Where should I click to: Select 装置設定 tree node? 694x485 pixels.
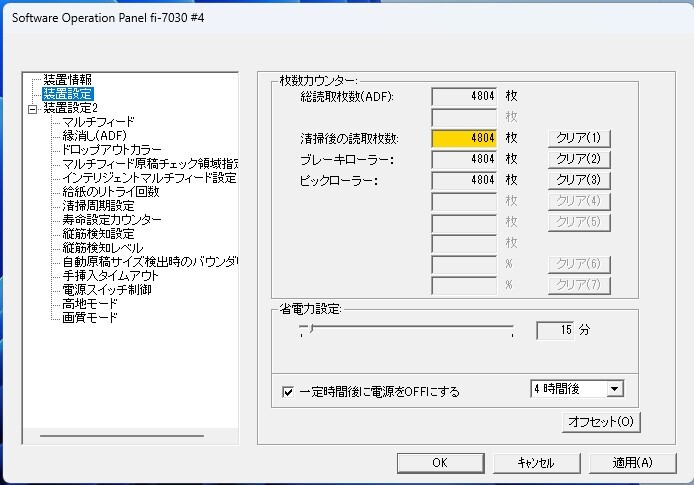pos(67,94)
